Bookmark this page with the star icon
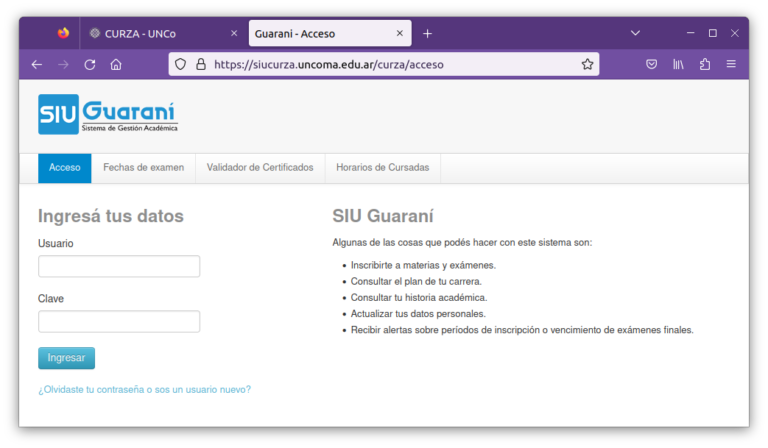The width and height of the screenshot is (768, 448). tap(587, 64)
